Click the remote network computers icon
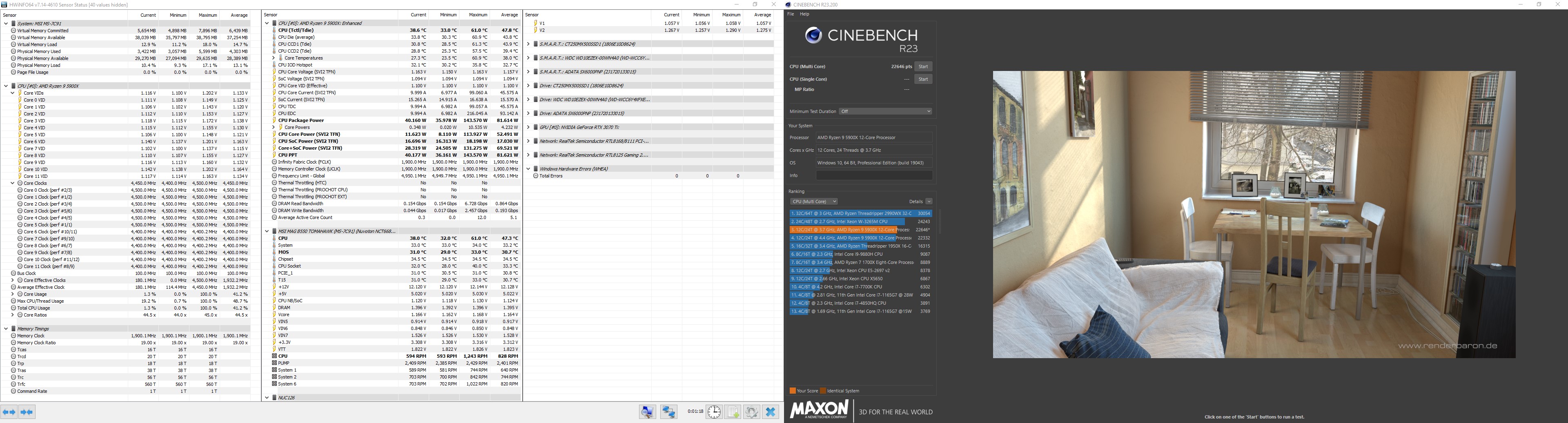 coord(669,412)
